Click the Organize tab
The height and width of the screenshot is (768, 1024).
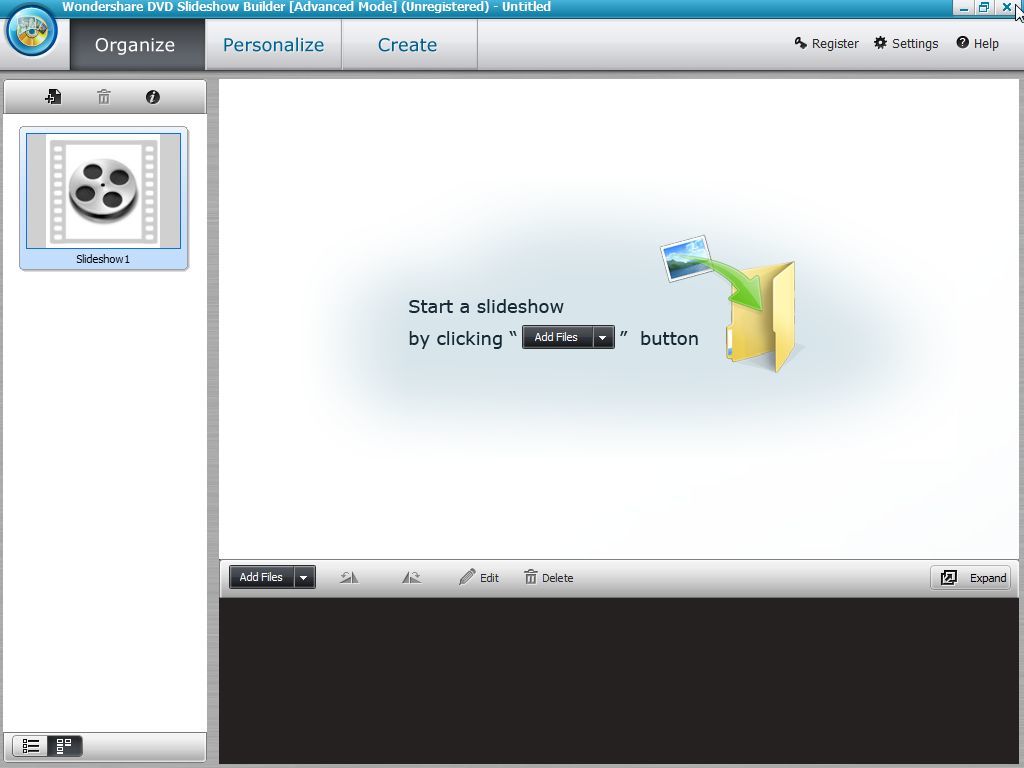coord(136,44)
